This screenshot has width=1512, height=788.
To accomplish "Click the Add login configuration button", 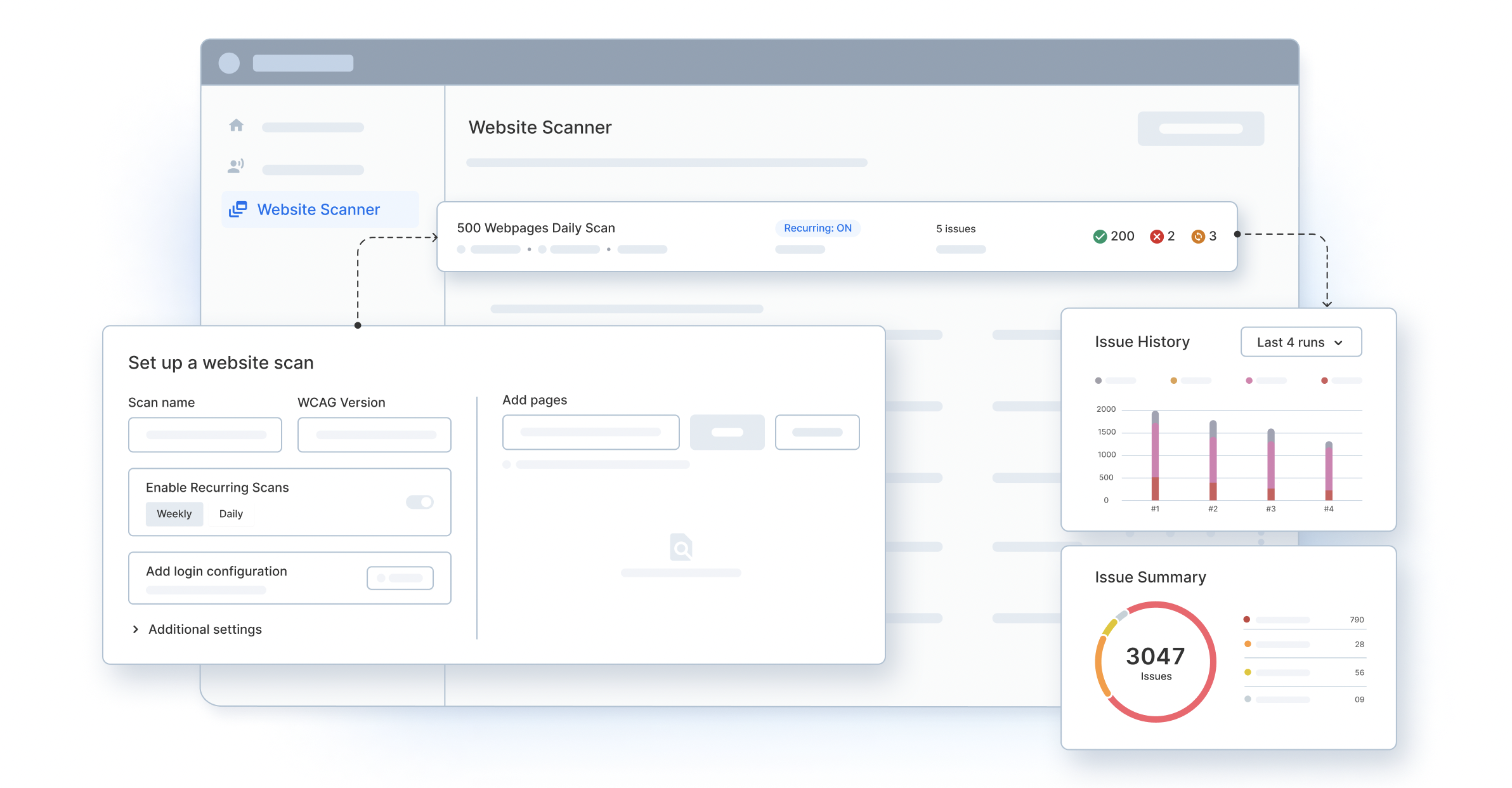I will (400, 577).
